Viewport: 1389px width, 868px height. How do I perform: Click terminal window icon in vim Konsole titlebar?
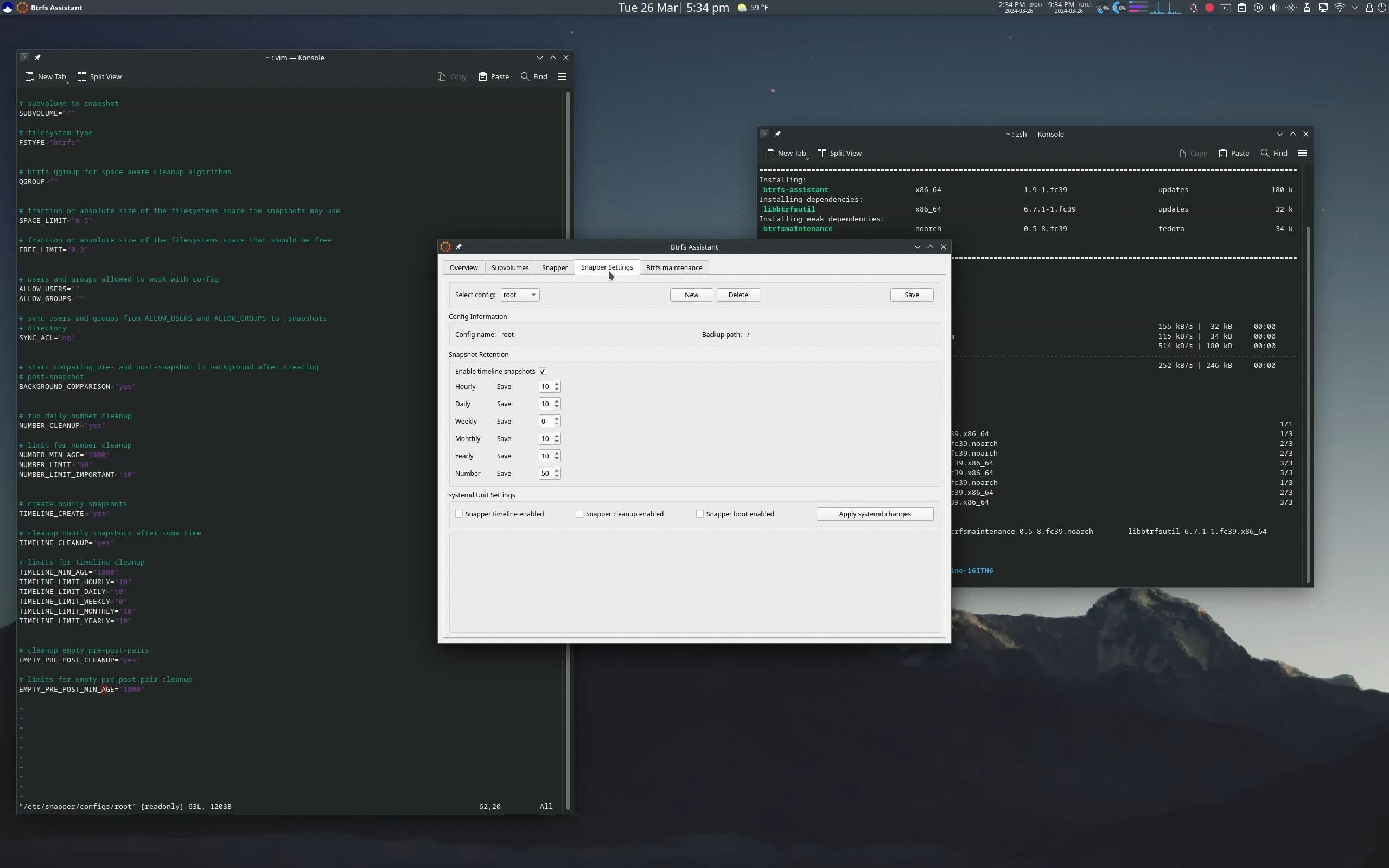point(23,58)
